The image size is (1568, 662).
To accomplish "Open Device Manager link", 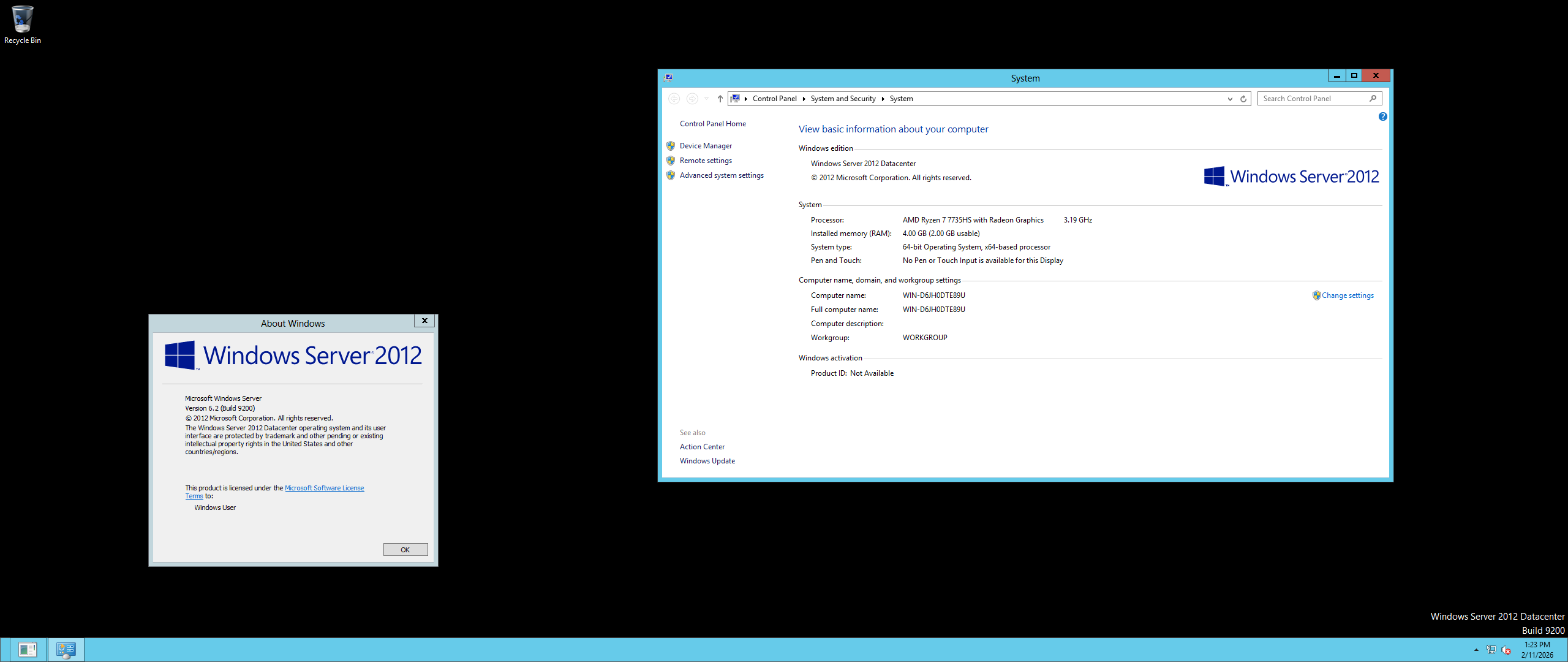I will (706, 146).
